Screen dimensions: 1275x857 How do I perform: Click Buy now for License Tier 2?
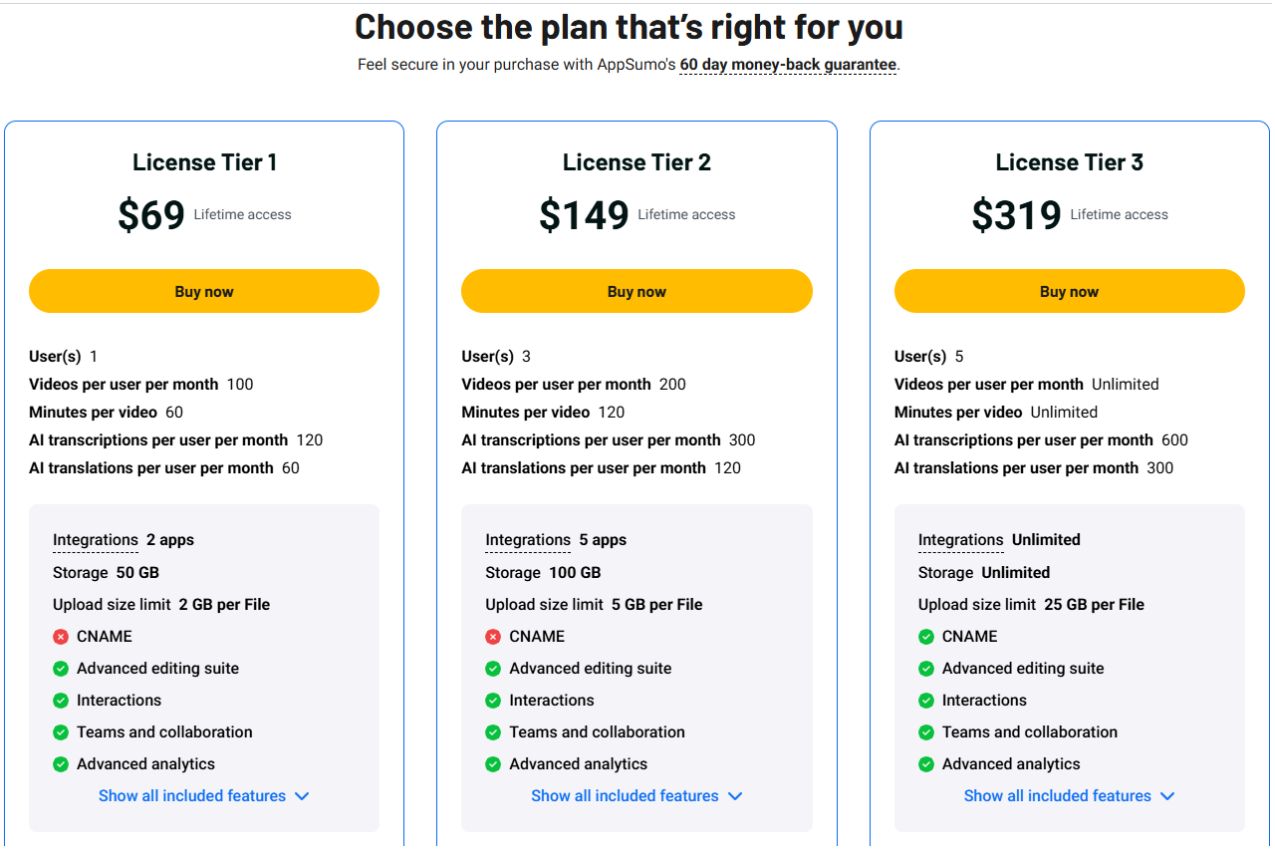click(x=636, y=291)
